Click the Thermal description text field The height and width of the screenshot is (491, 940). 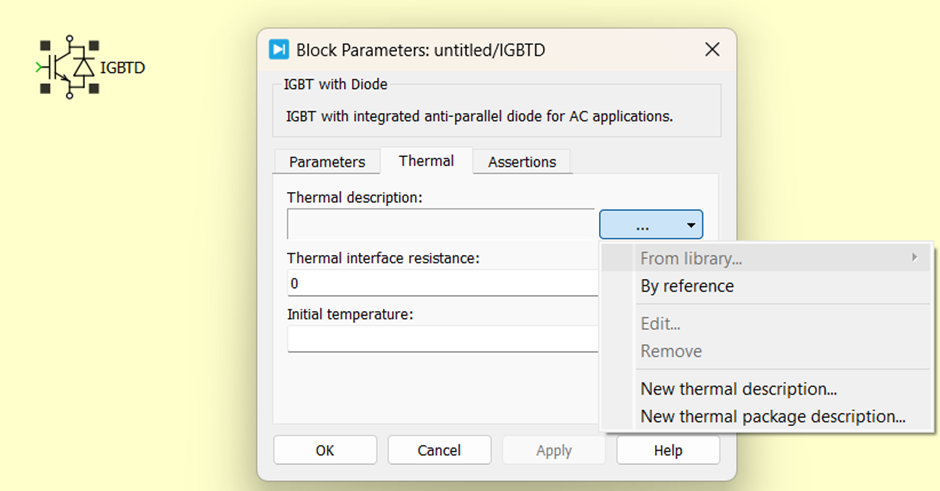point(441,224)
